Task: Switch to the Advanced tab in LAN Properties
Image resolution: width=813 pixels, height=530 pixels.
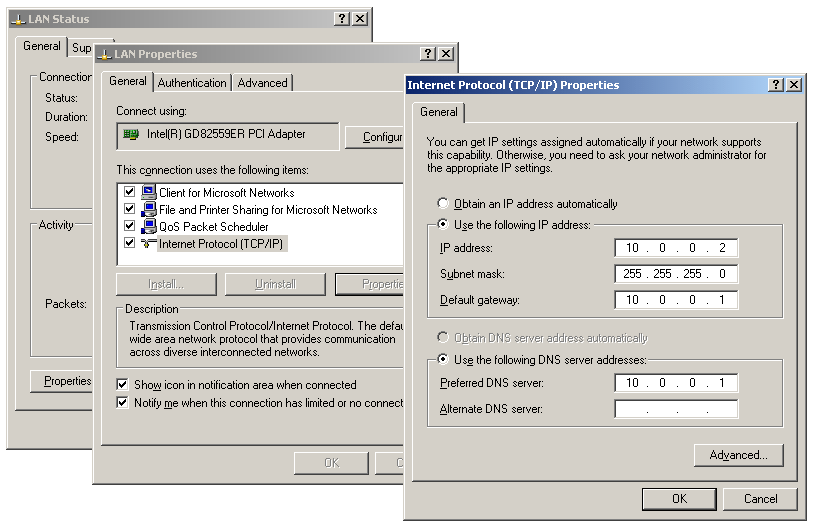Action: pos(262,83)
